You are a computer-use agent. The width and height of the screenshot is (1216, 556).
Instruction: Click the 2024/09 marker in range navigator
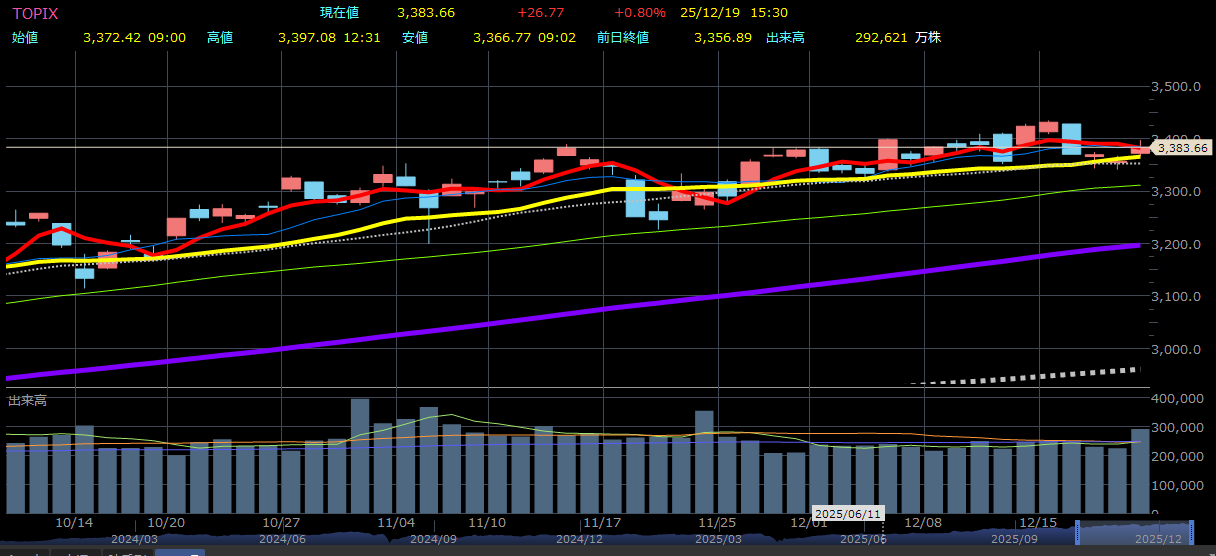pos(433,539)
